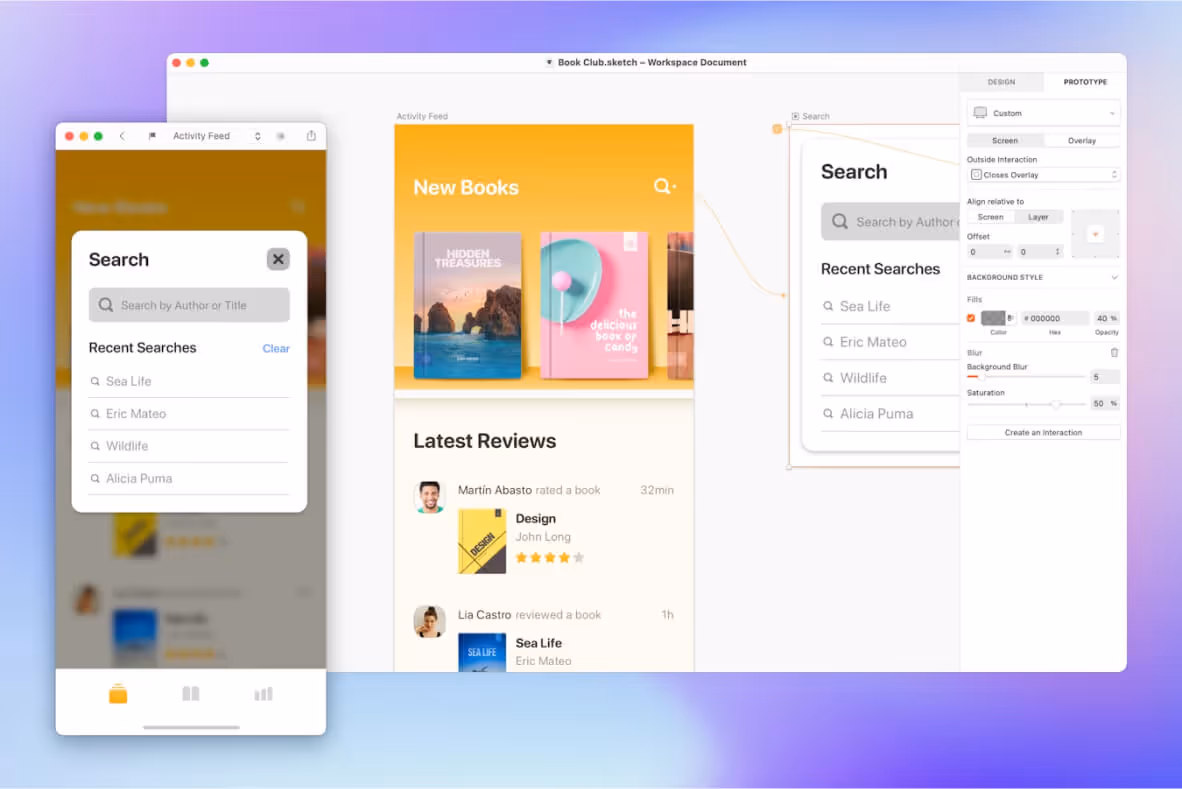
Task: Click the back chevron in the preview window
Action: (122, 135)
